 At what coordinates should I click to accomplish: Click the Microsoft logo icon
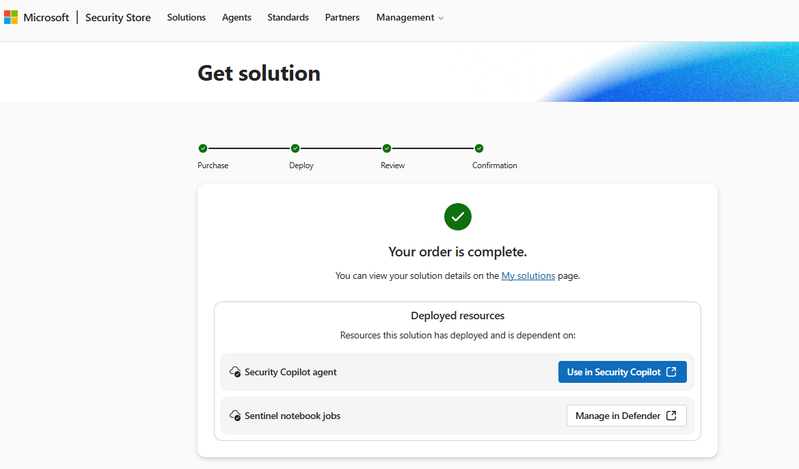(x=11, y=17)
